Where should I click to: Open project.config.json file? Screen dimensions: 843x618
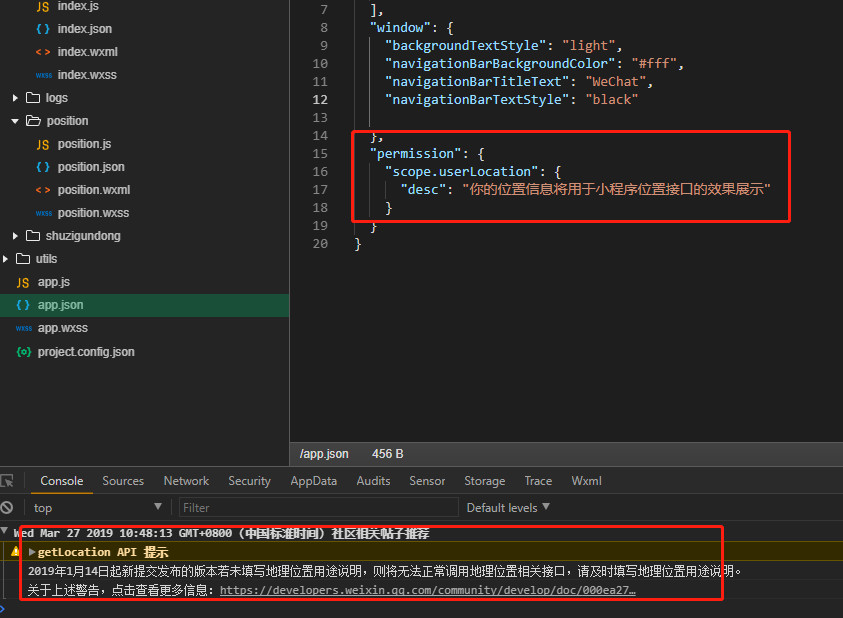click(86, 352)
